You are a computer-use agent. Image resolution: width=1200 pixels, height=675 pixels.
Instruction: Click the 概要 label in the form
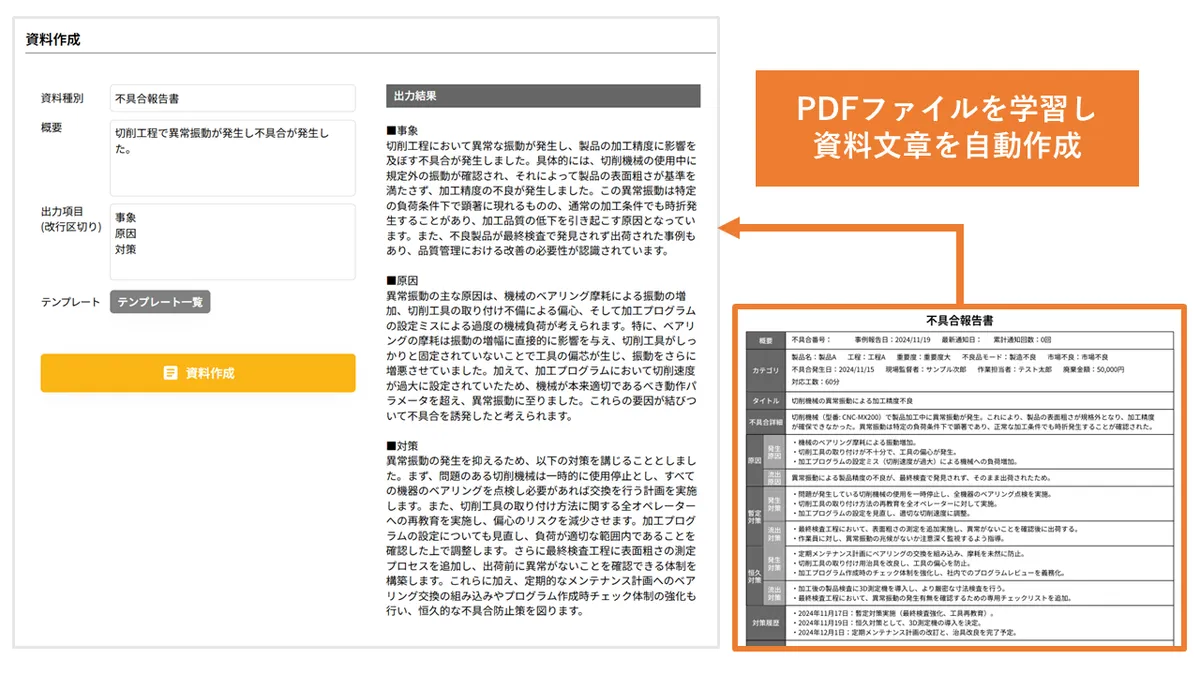click(x=52, y=127)
